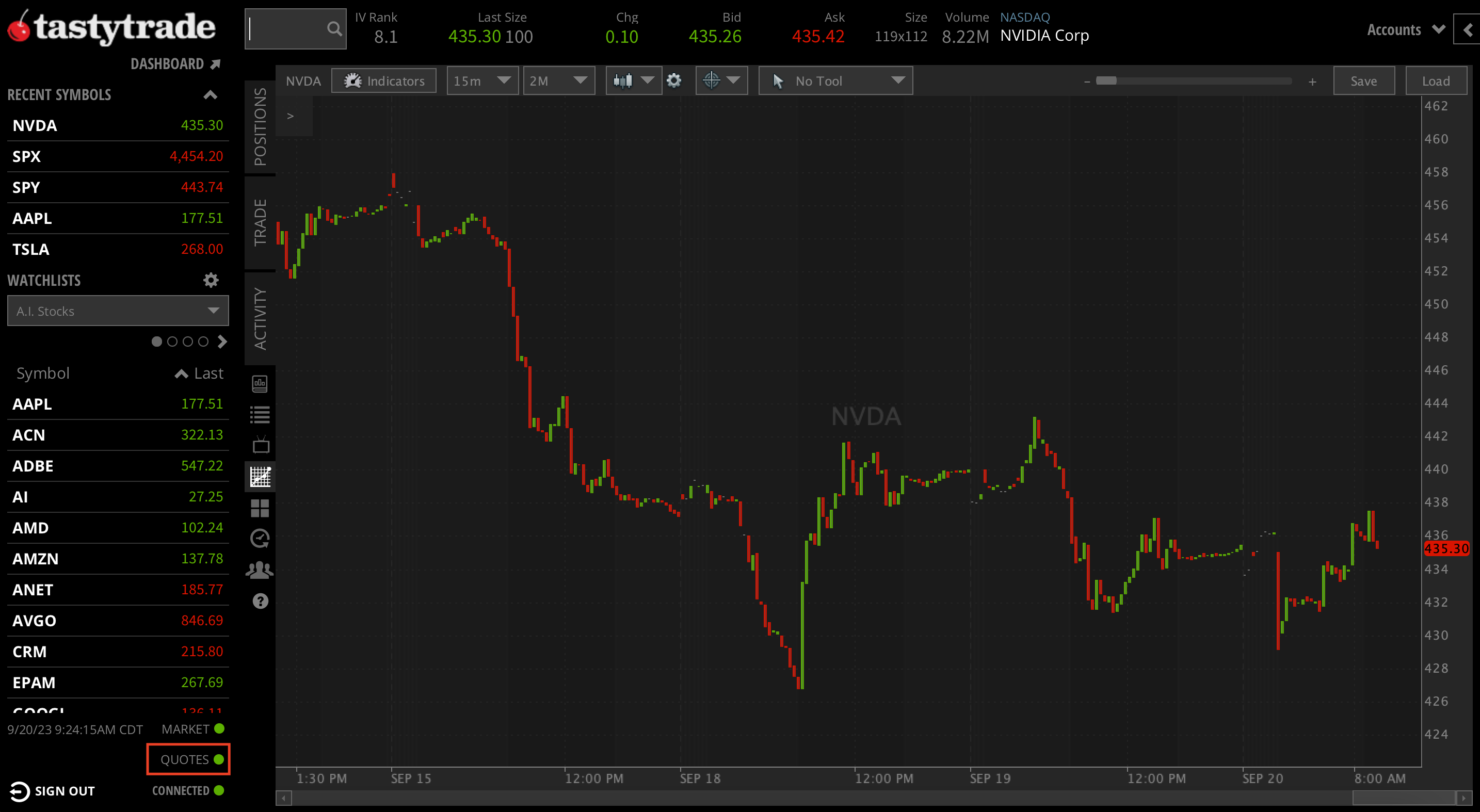The width and height of the screenshot is (1480, 812).
Task: Open the tastytrade live TV panel
Action: coord(260,445)
